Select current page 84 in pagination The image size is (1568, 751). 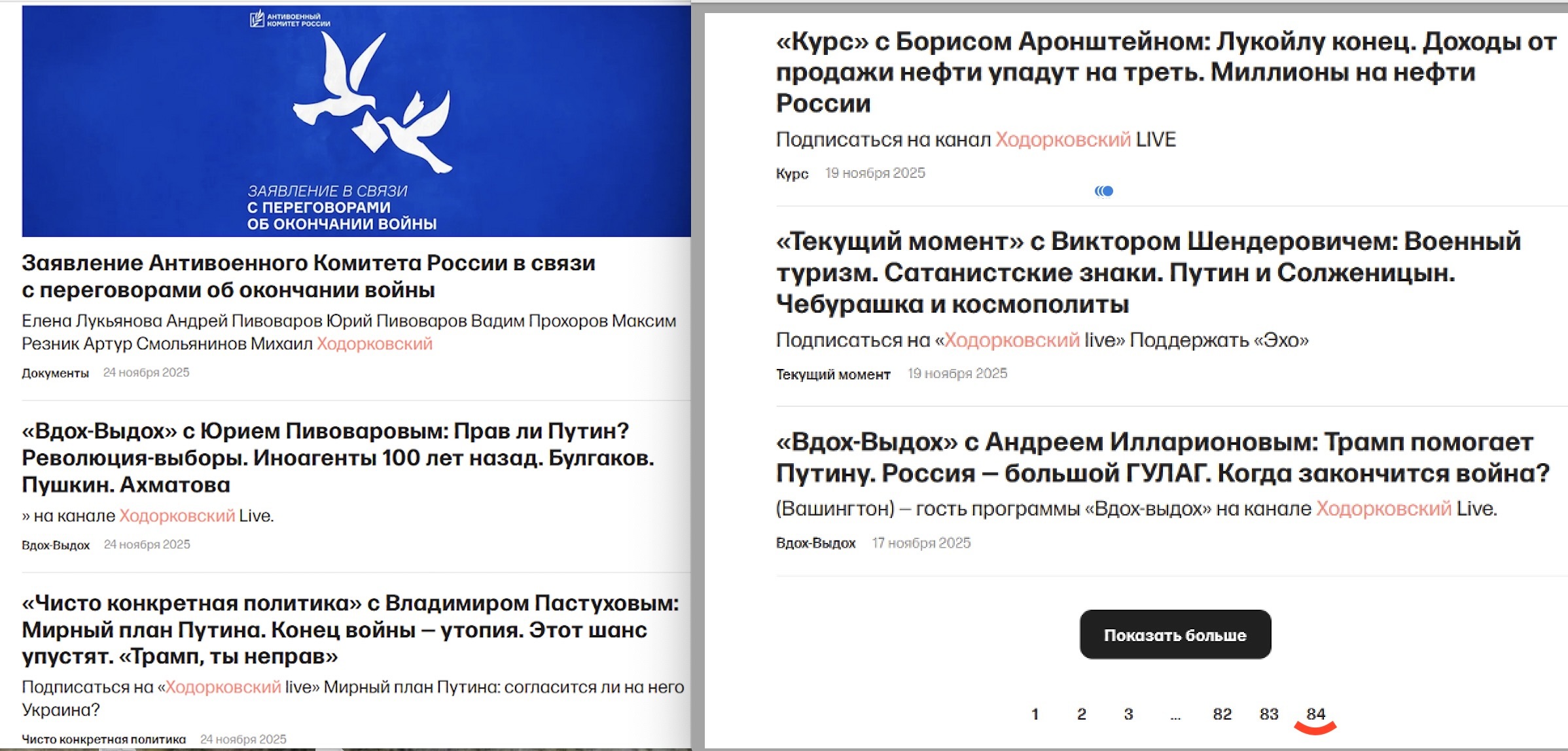click(x=1315, y=714)
